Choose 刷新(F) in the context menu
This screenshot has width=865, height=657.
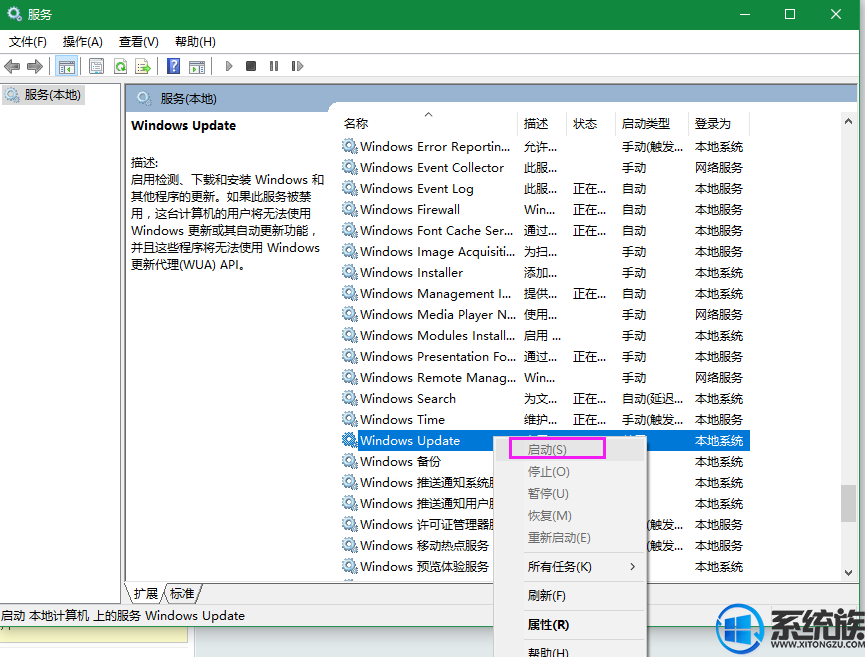point(570,596)
